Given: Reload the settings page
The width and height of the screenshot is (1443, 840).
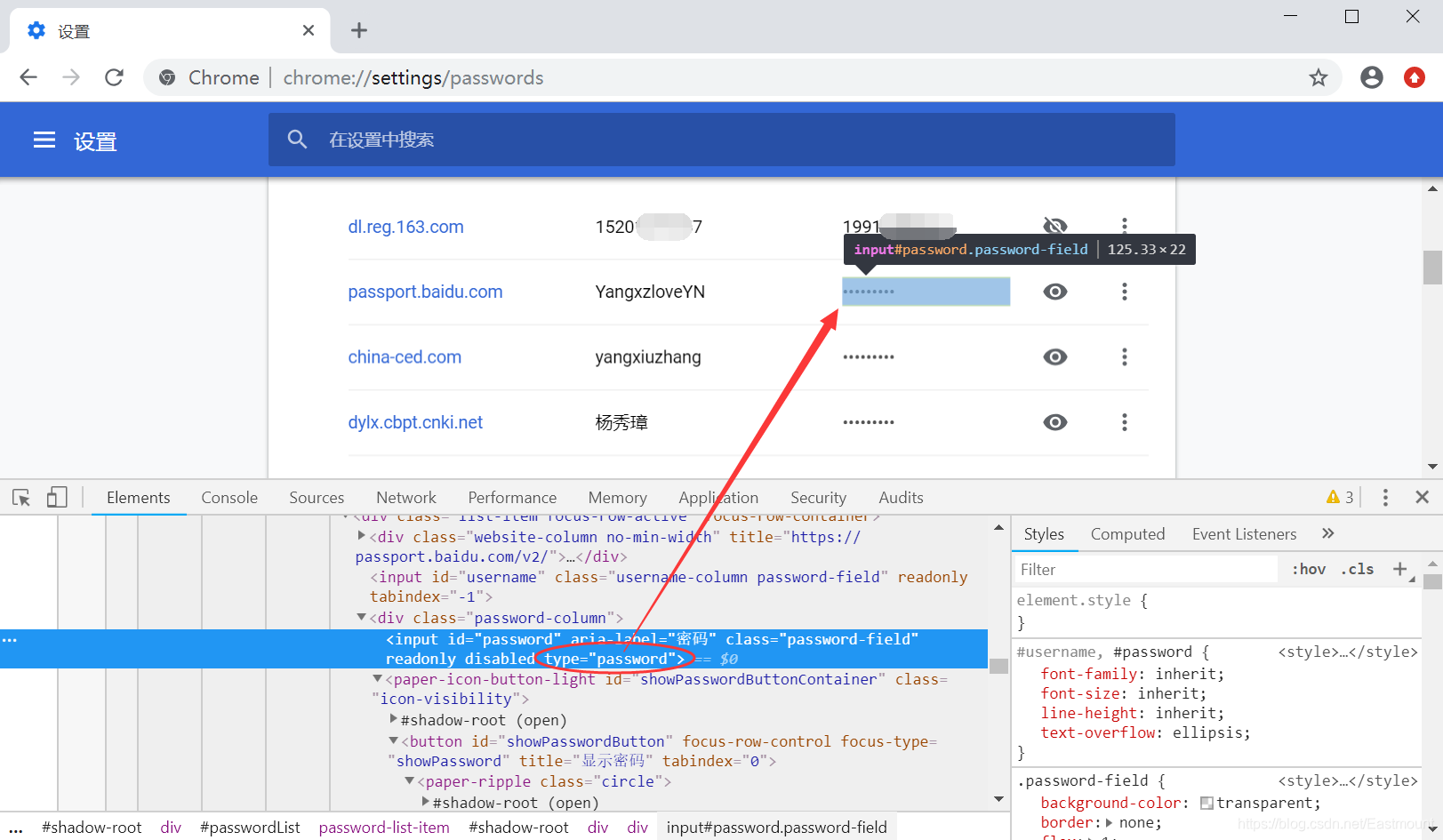Looking at the screenshot, I should coord(114,78).
